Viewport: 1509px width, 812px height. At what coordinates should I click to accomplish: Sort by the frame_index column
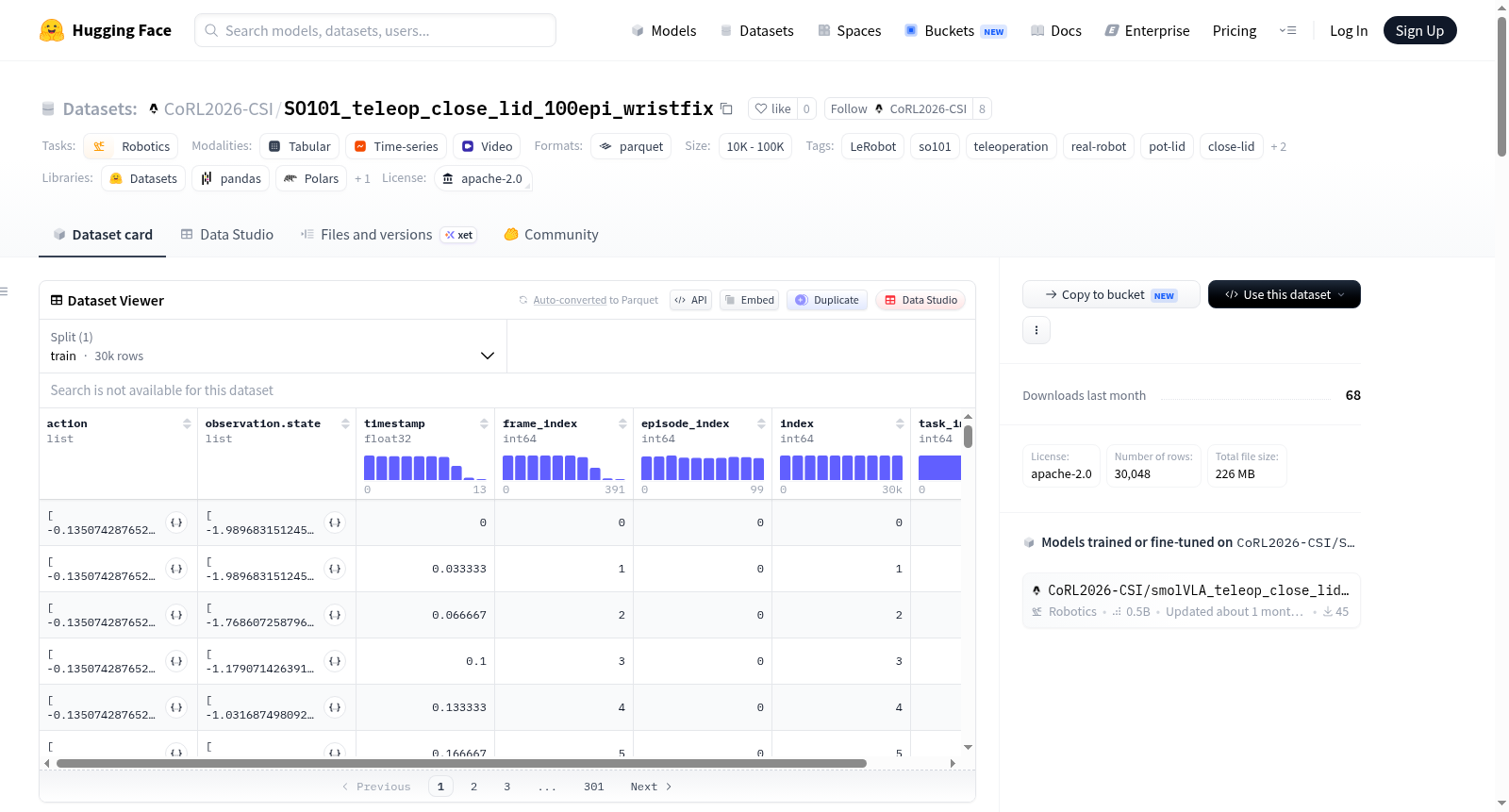click(x=622, y=423)
